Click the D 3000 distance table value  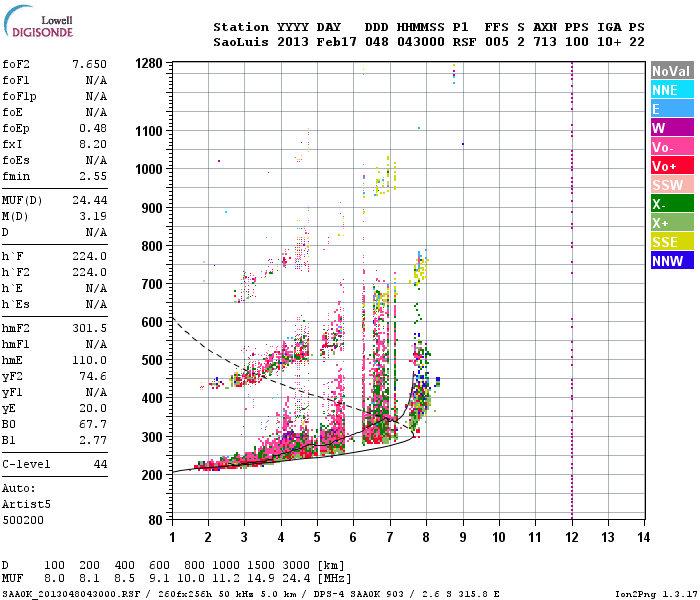pos(296,565)
